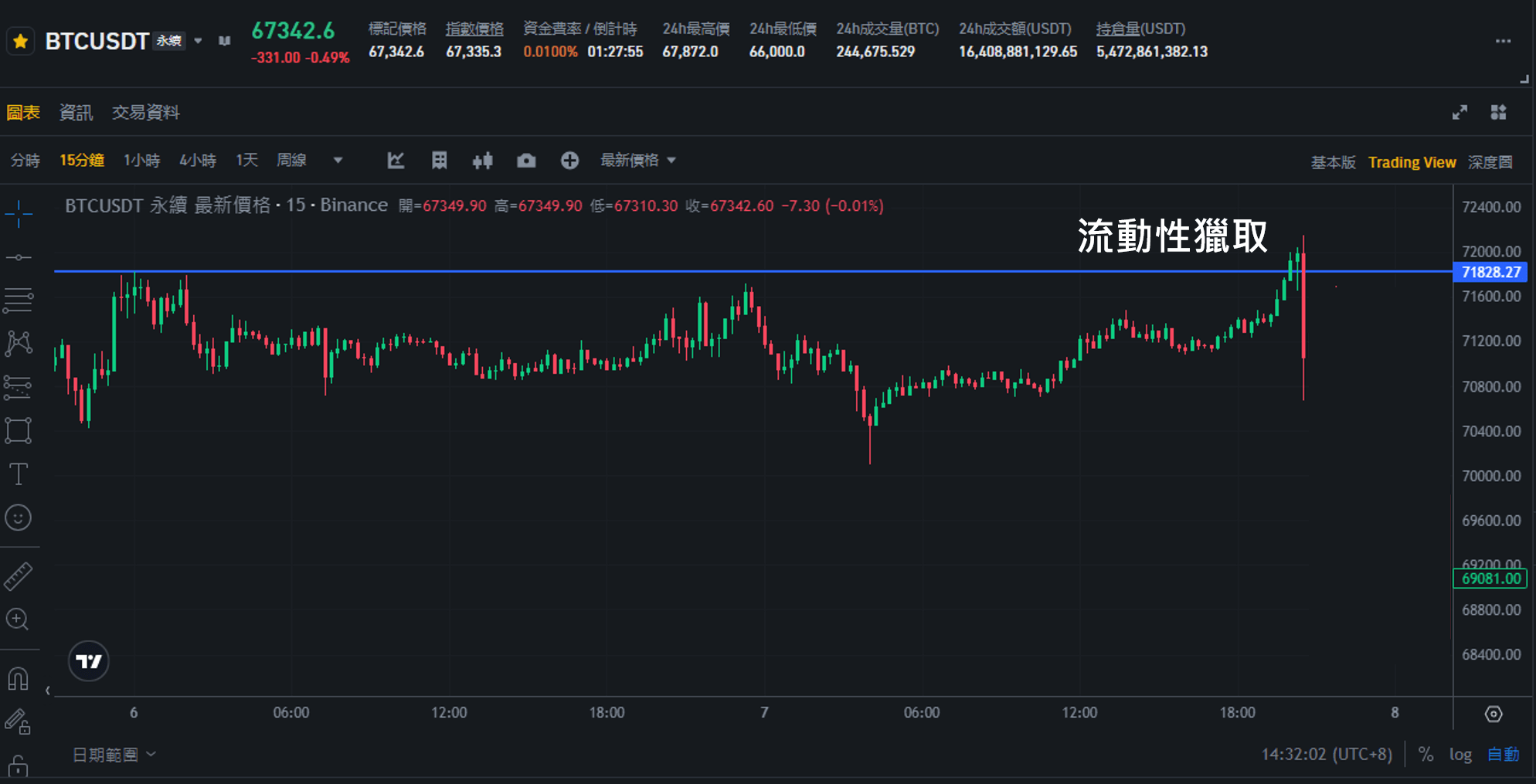Switch to the 交易資料 tab
This screenshot has height=784, width=1536.
click(145, 113)
